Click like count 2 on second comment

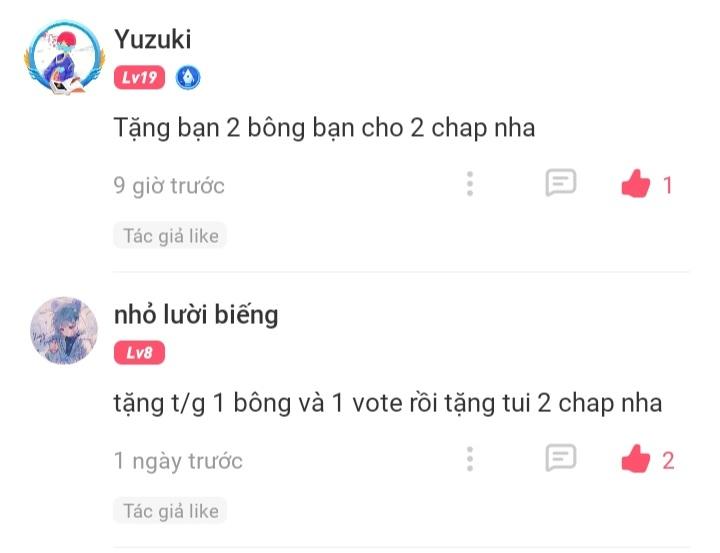tap(668, 461)
